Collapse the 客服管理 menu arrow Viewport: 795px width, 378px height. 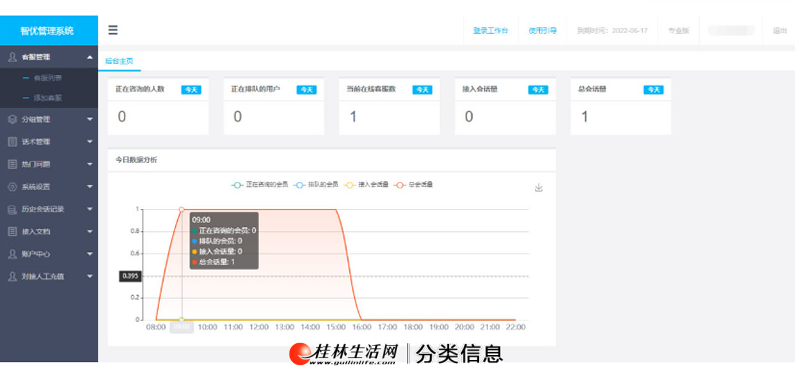[90, 57]
